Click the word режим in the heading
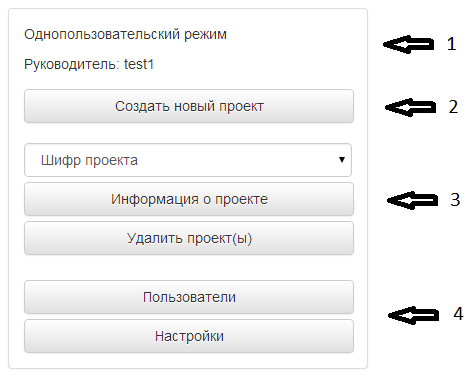Screen dimensions: 472x377 tap(205, 35)
